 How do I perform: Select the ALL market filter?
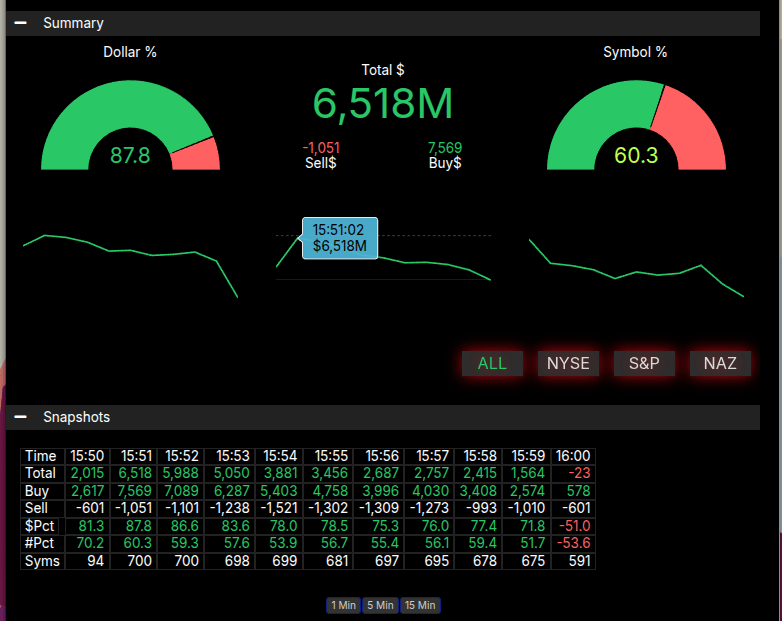[492, 363]
